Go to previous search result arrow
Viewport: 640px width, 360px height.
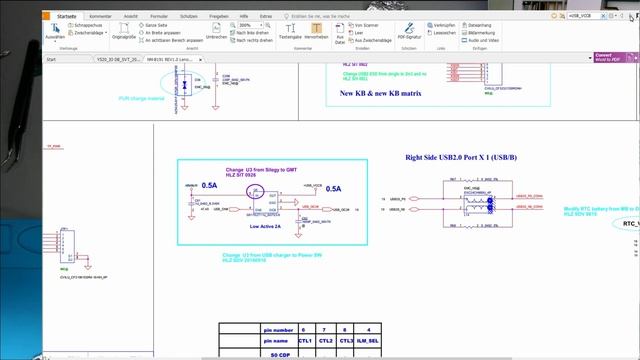pos(622,16)
